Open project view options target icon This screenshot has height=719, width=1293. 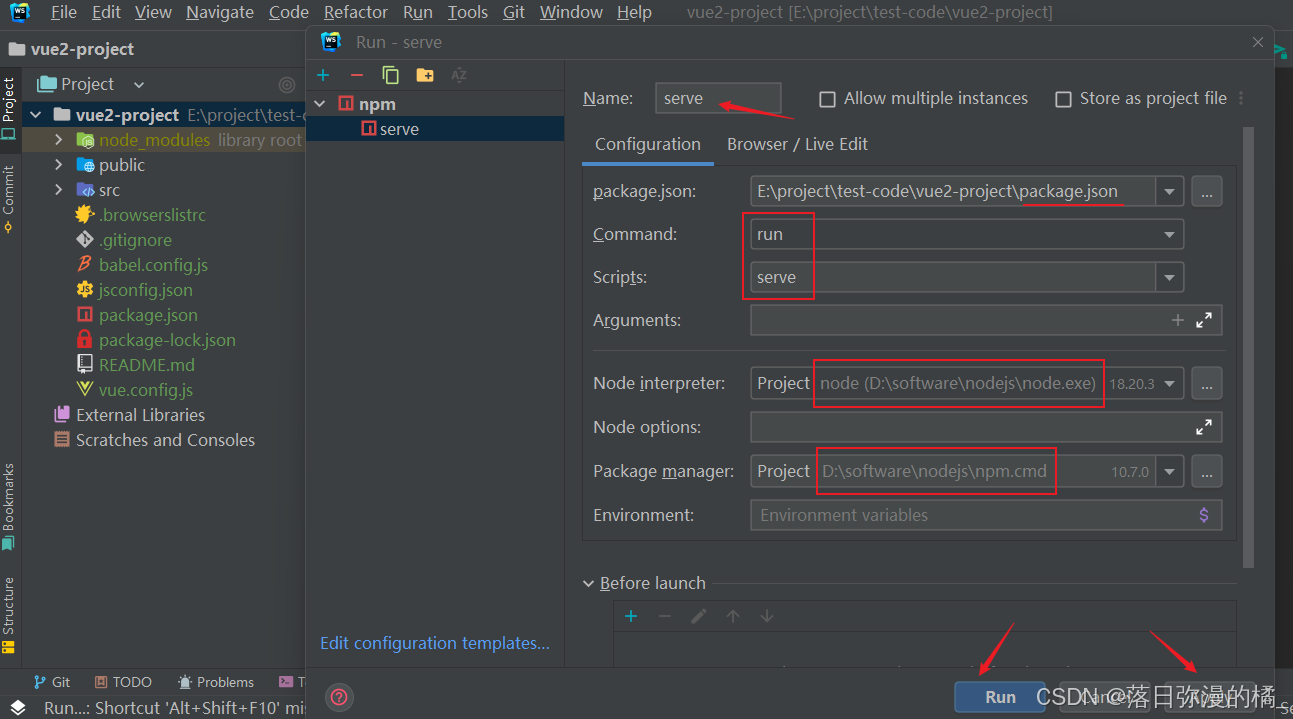click(287, 85)
